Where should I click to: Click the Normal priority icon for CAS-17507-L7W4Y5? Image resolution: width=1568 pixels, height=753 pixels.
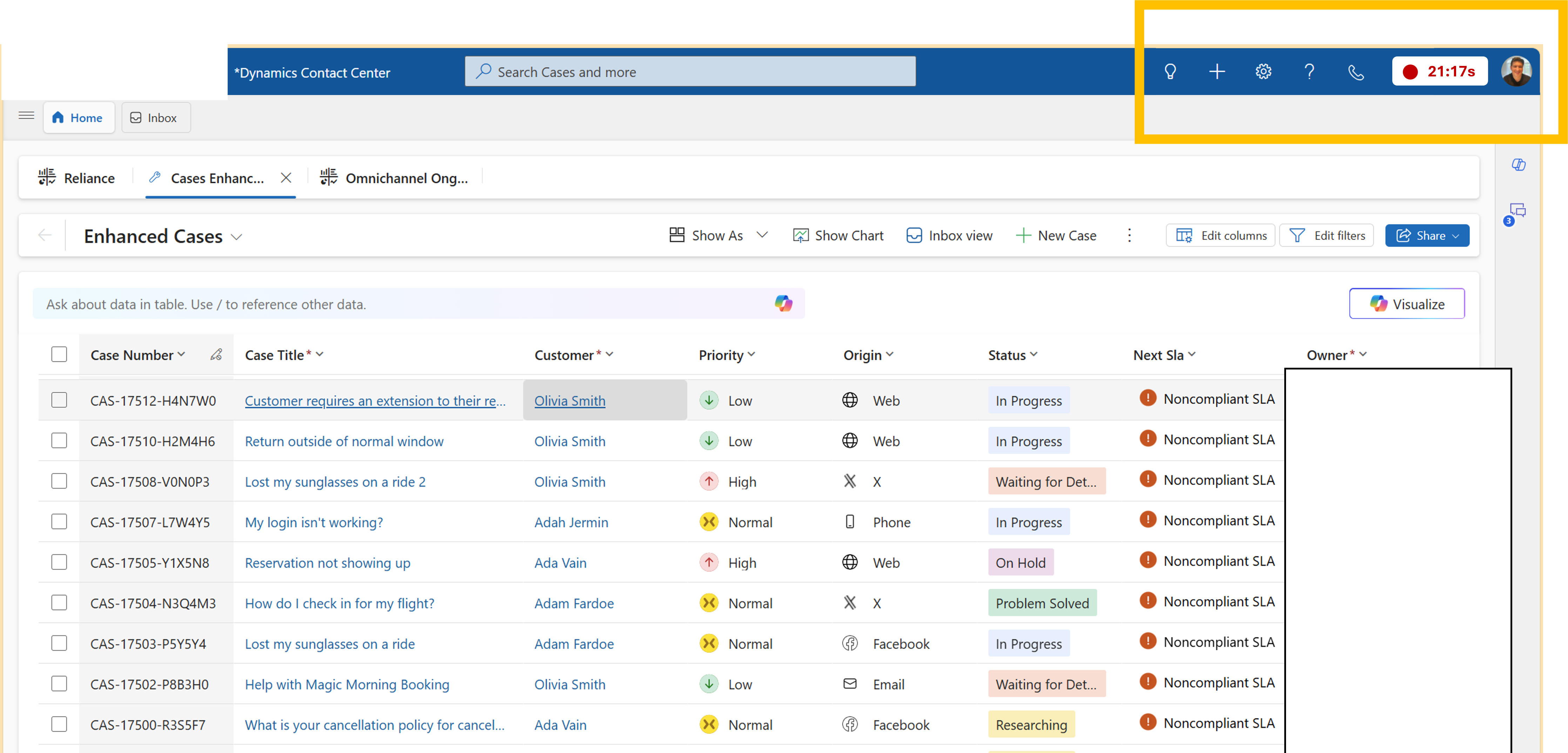[708, 522]
